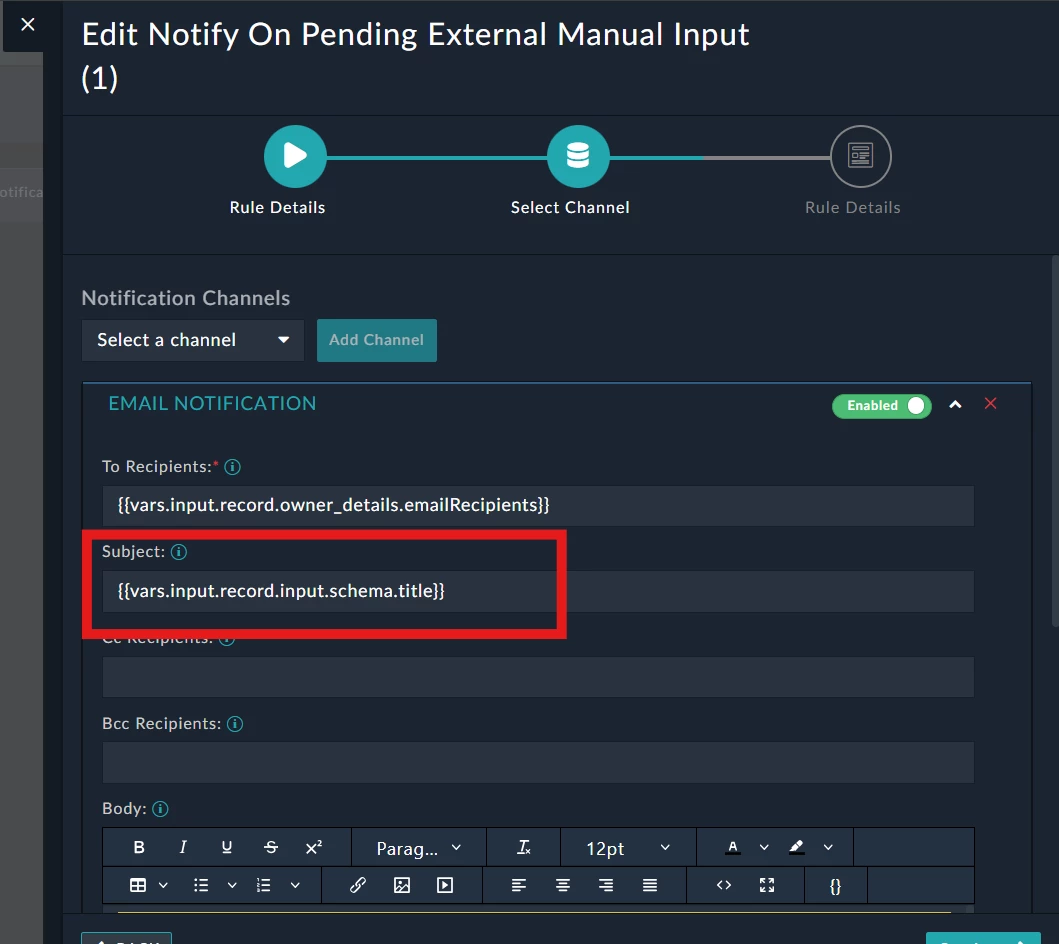Insert a table in body
Image resolution: width=1059 pixels, height=944 pixels.
[x=138, y=885]
